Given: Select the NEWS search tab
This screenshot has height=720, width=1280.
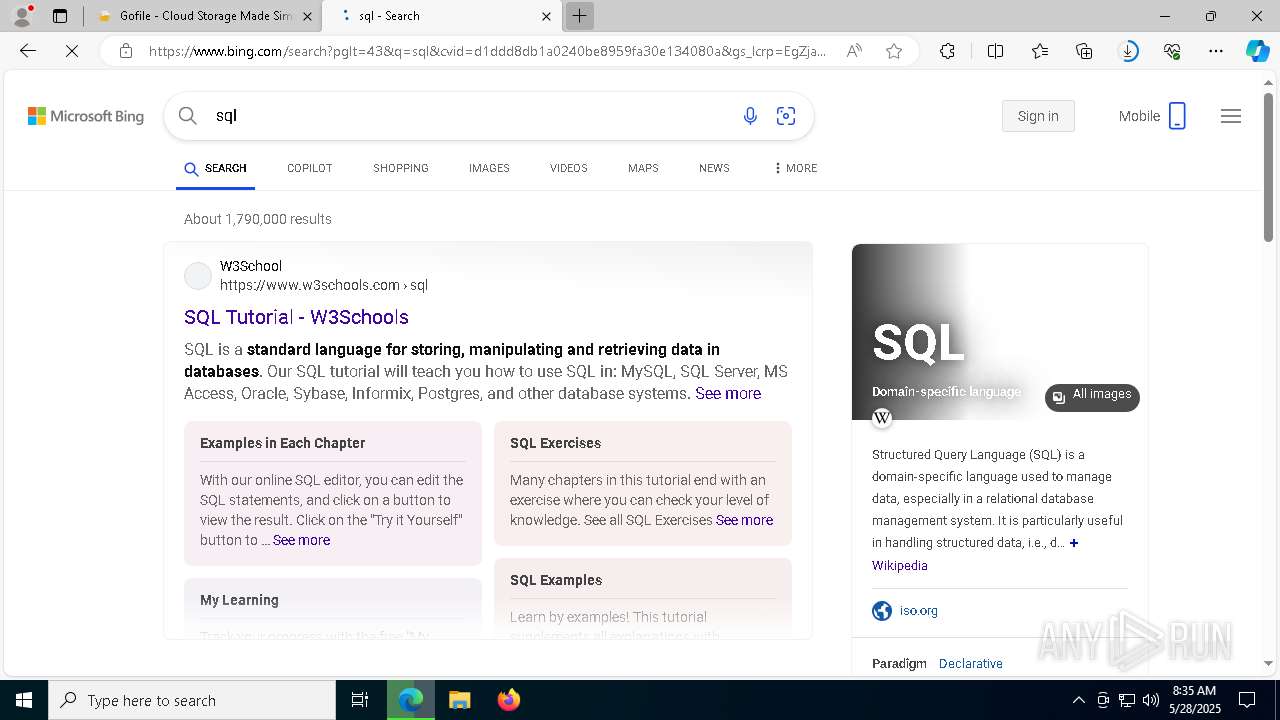Looking at the screenshot, I should coord(714,168).
